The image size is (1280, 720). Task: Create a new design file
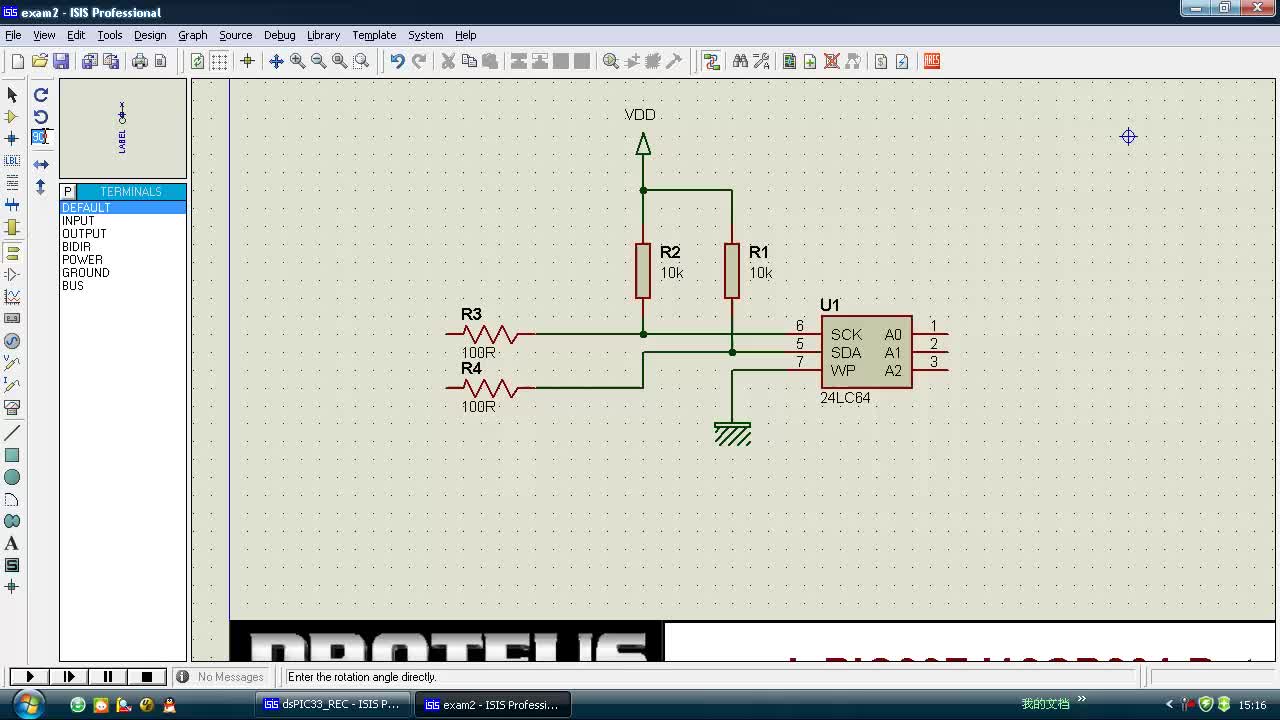[17, 61]
